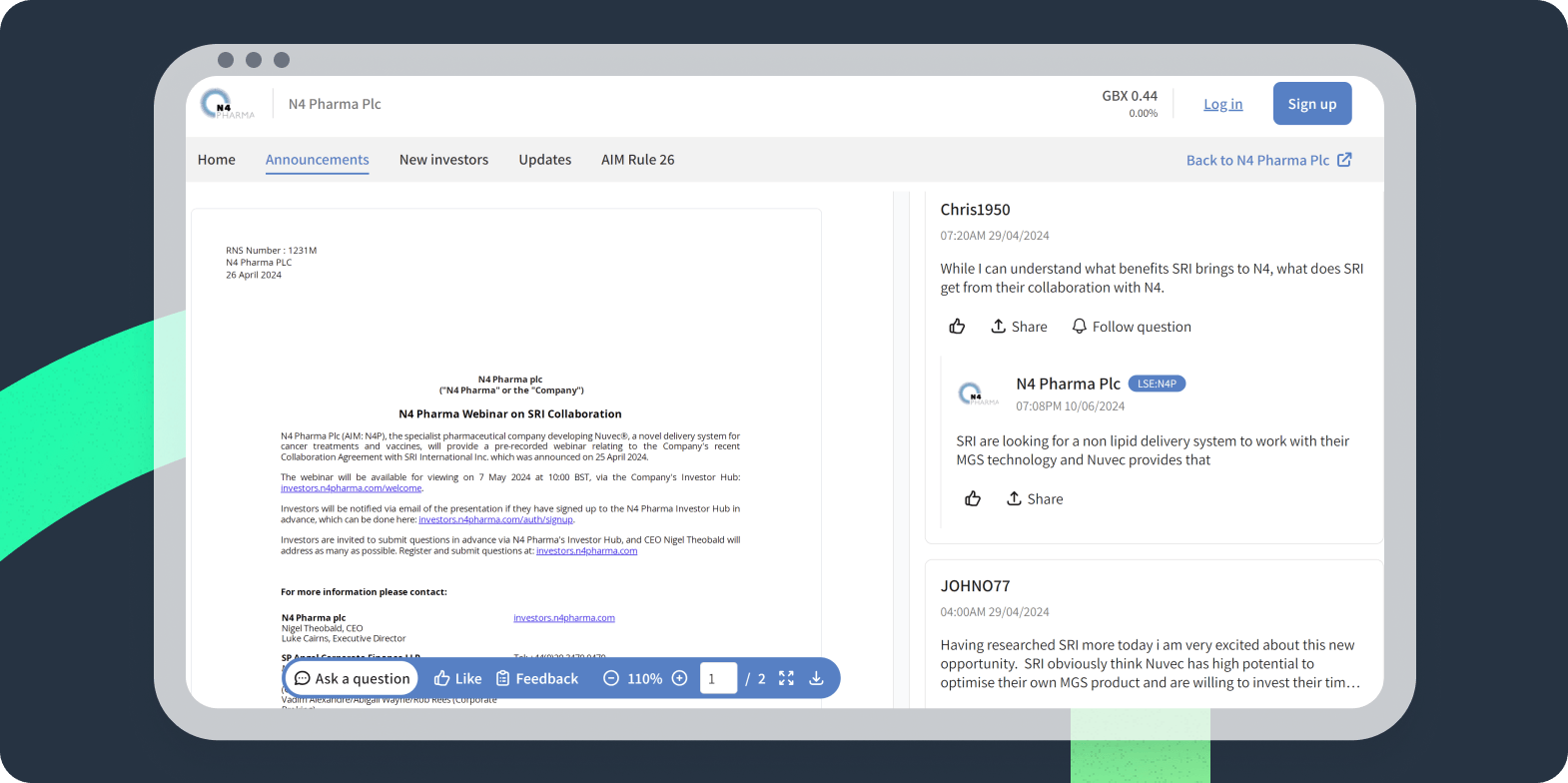
Task: Share Chris1950's question
Action: pyautogui.click(x=1019, y=327)
